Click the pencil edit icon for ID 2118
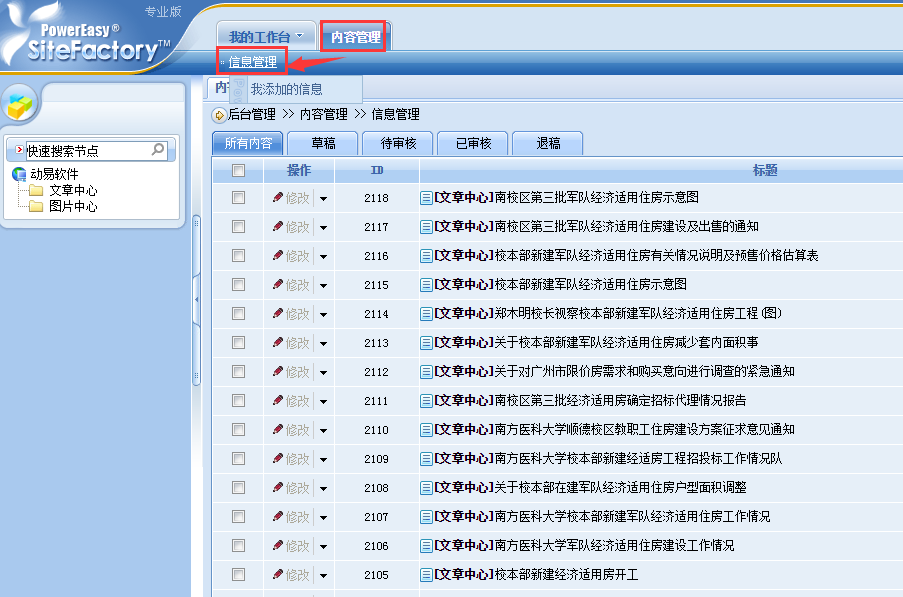This screenshot has height=597, width=903. (x=278, y=198)
